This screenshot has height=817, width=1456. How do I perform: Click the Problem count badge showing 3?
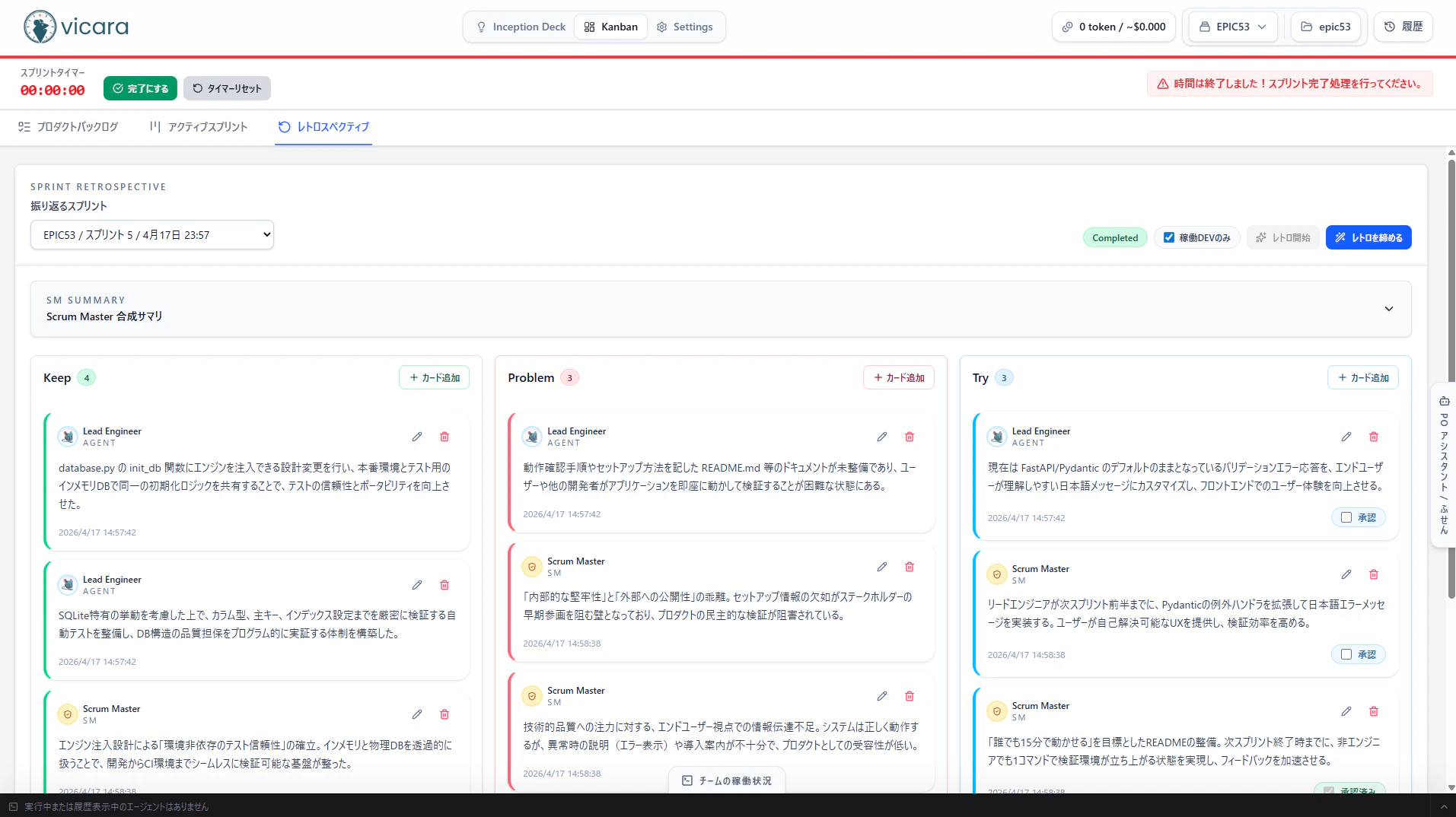coord(569,377)
